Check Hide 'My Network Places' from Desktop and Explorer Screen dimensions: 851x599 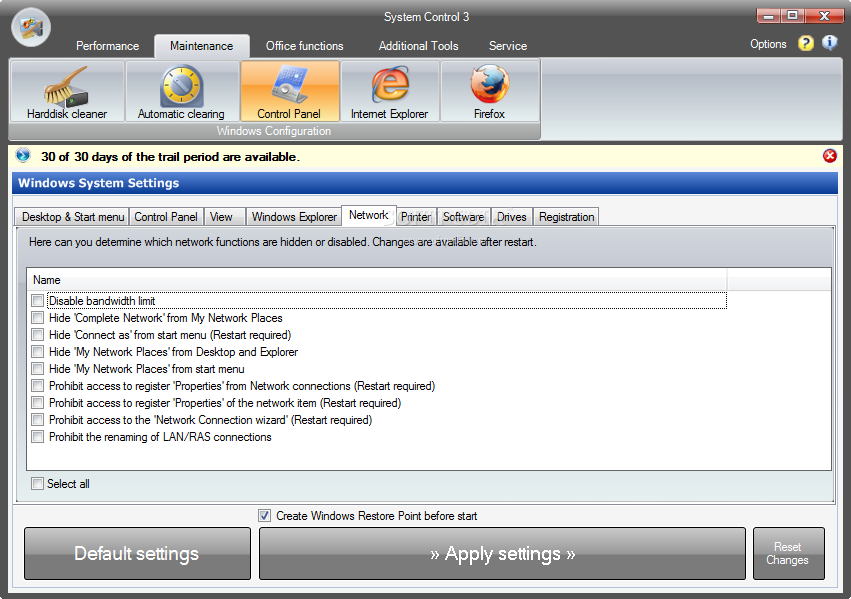[37, 352]
